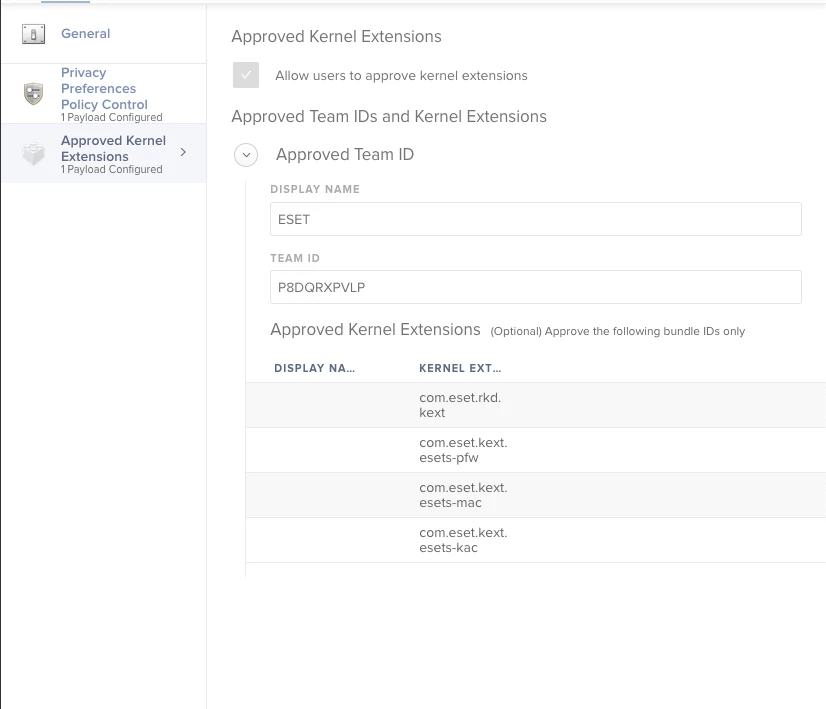This screenshot has width=826, height=709.
Task: Select the com.eset.kext.esets-pfw row
Action: 536,450
